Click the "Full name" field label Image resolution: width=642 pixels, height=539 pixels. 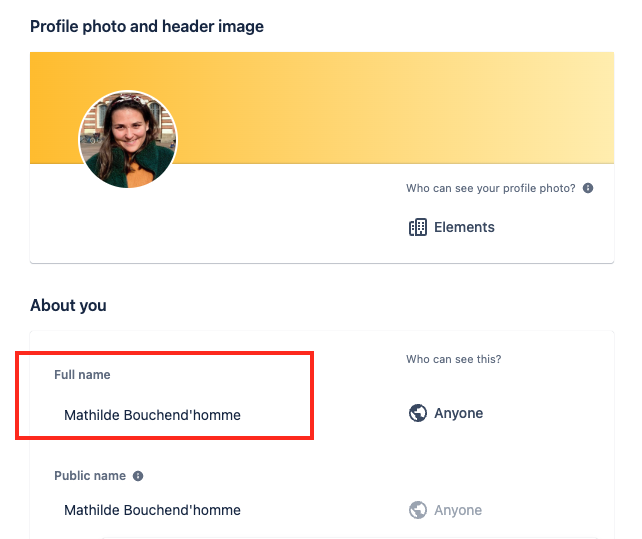82,375
